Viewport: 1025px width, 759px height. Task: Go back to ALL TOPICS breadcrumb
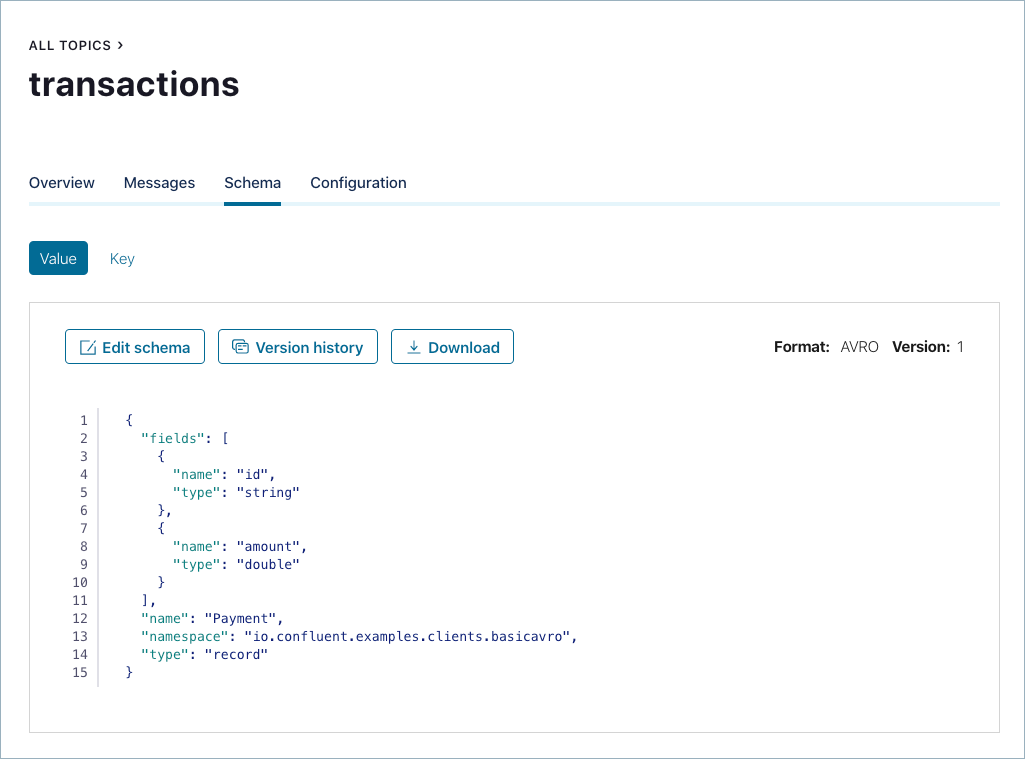(x=69, y=46)
